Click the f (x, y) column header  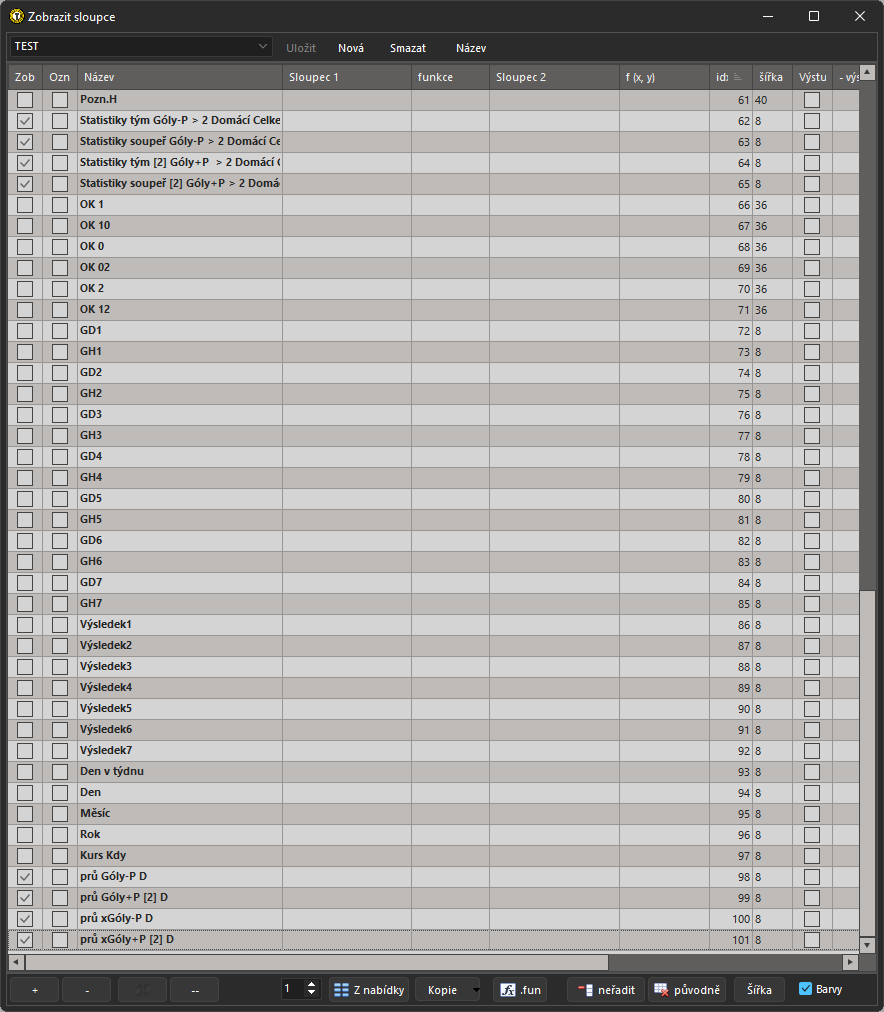tap(665, 77)
